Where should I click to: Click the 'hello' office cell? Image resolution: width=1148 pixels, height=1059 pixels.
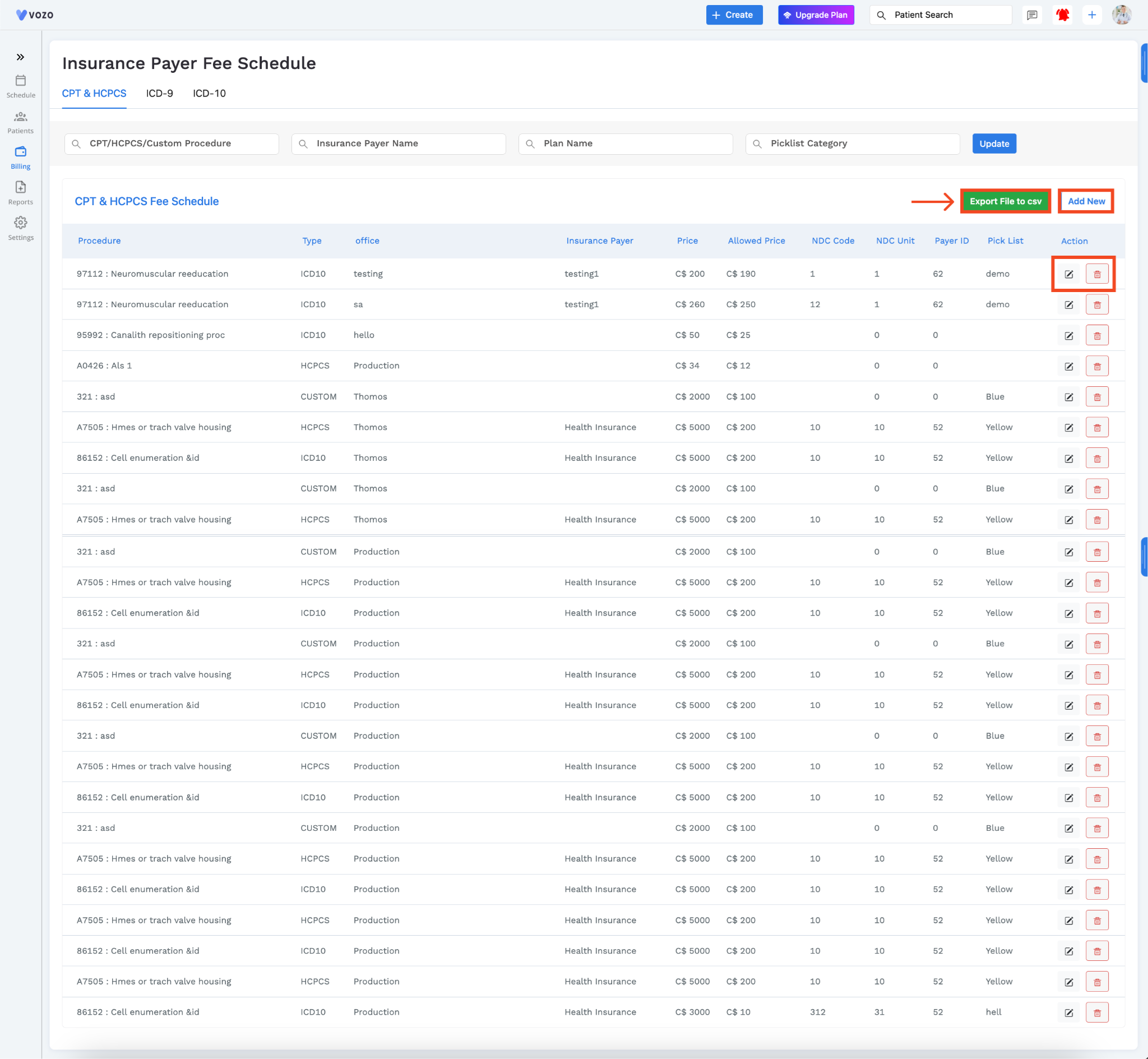pyautogui.click(x=364, y=335)
